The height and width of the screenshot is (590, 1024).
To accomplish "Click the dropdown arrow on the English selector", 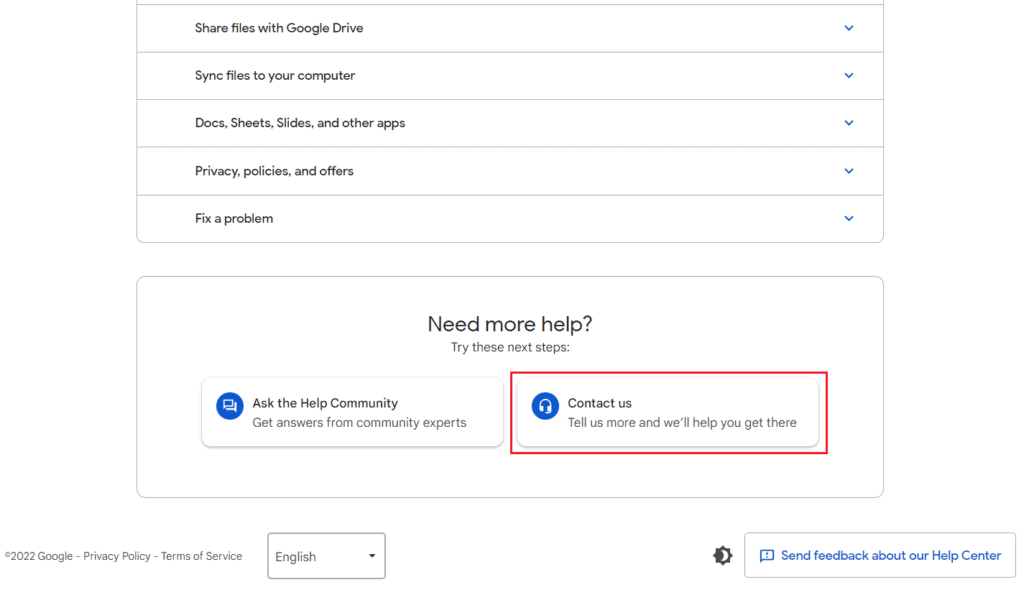I will [369, 556].
